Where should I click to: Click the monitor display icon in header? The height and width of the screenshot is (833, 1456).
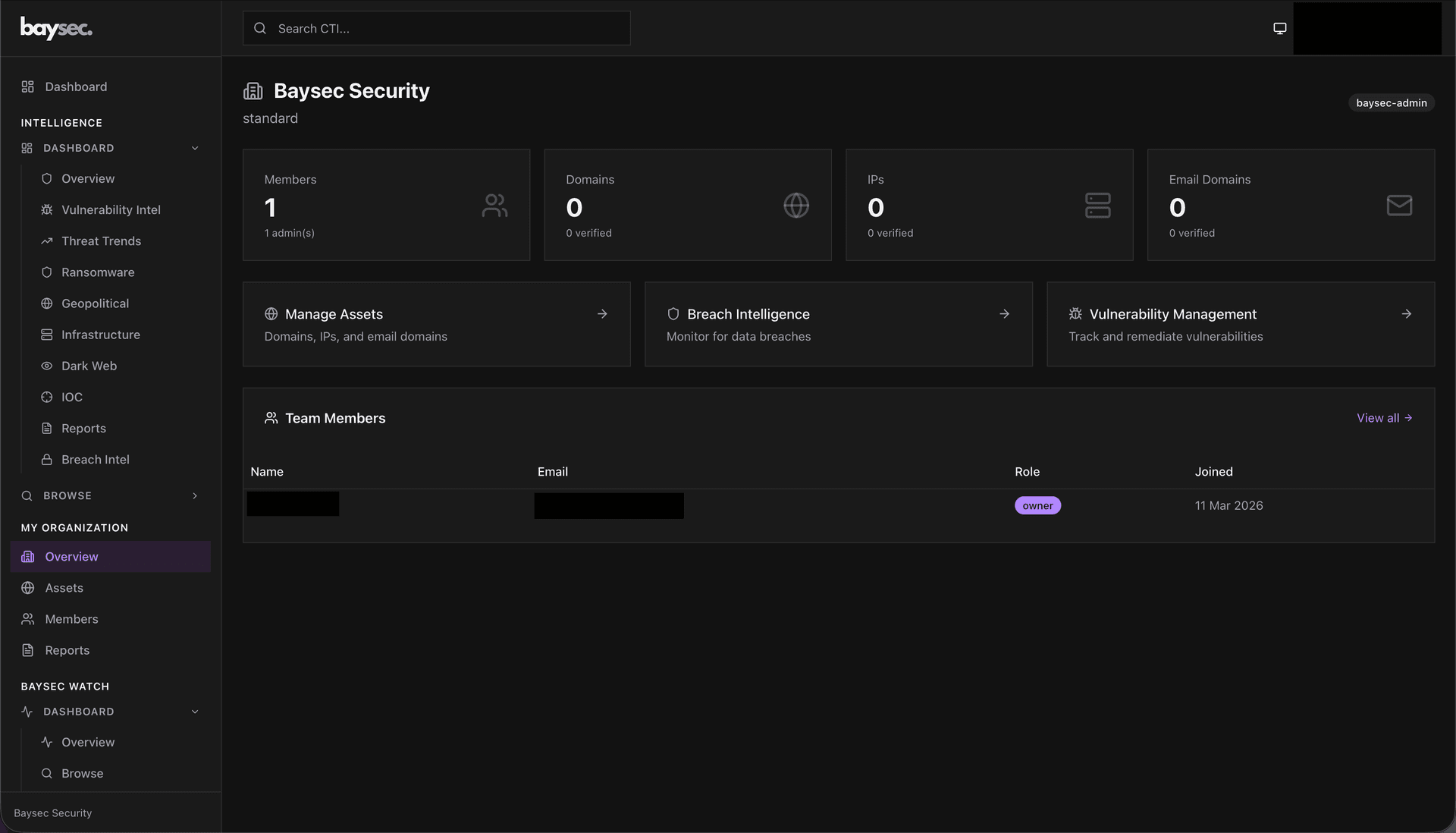(1279, 28)
